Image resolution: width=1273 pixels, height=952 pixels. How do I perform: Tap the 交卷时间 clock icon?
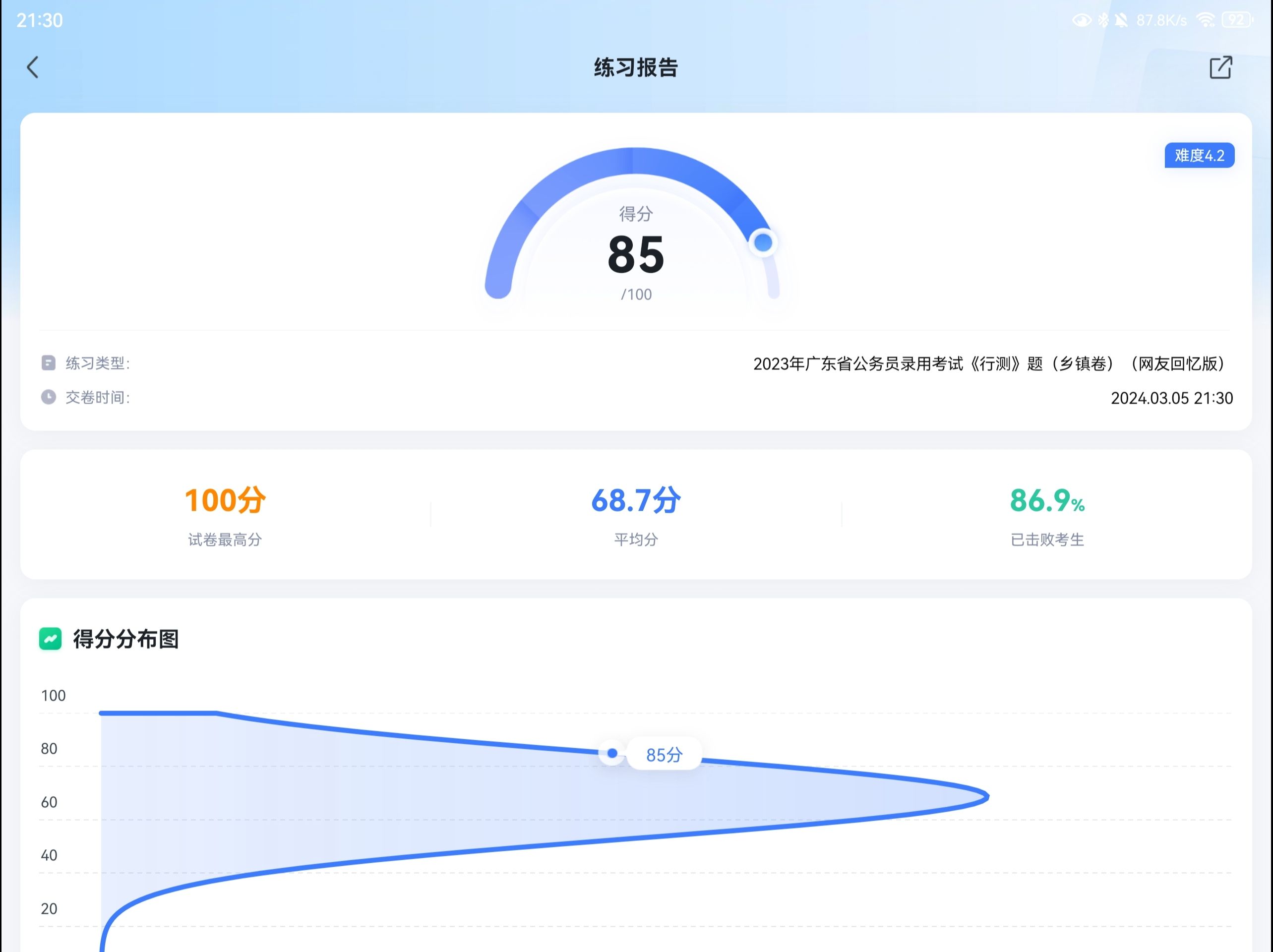tap(48, 397)
